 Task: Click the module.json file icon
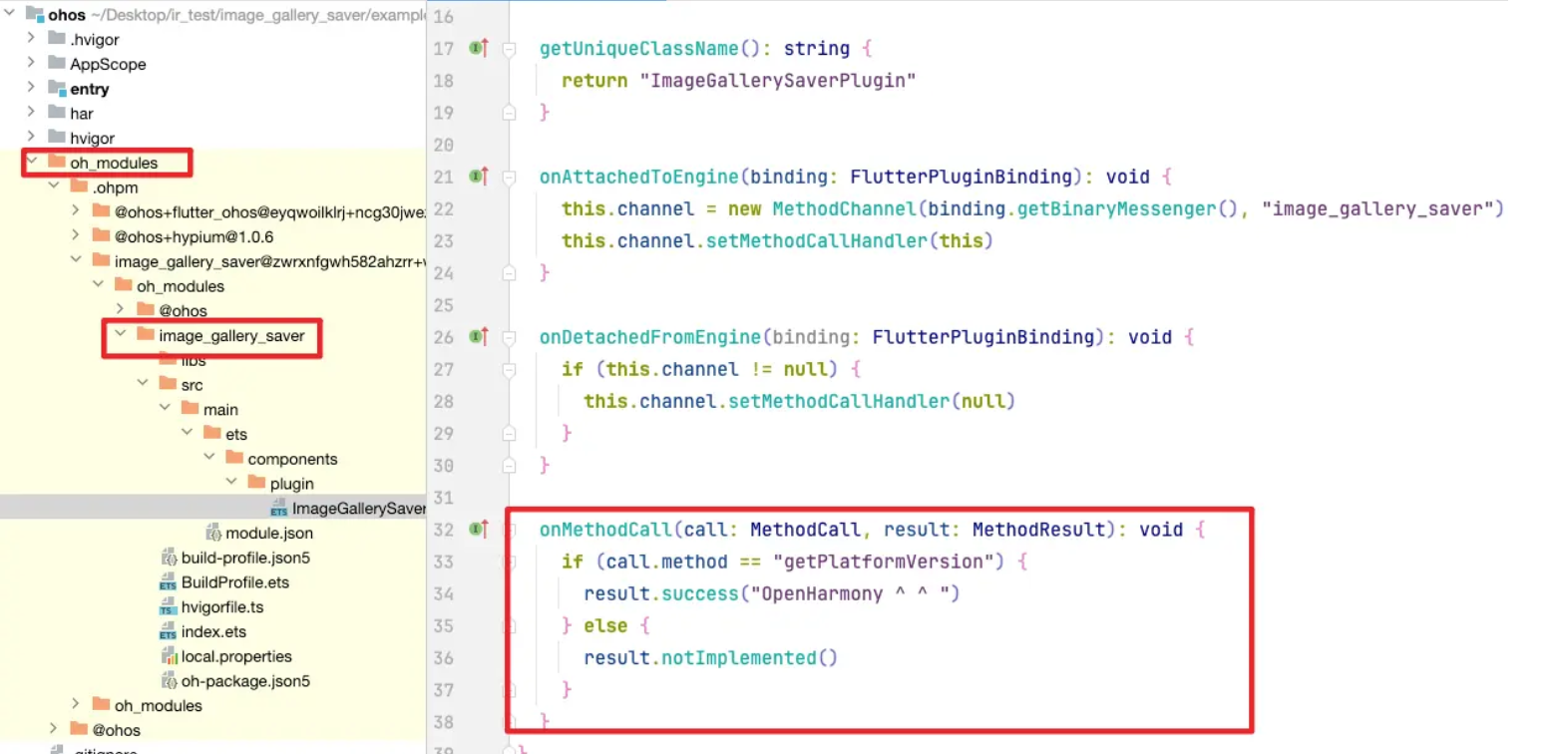[x=213, y=533]
